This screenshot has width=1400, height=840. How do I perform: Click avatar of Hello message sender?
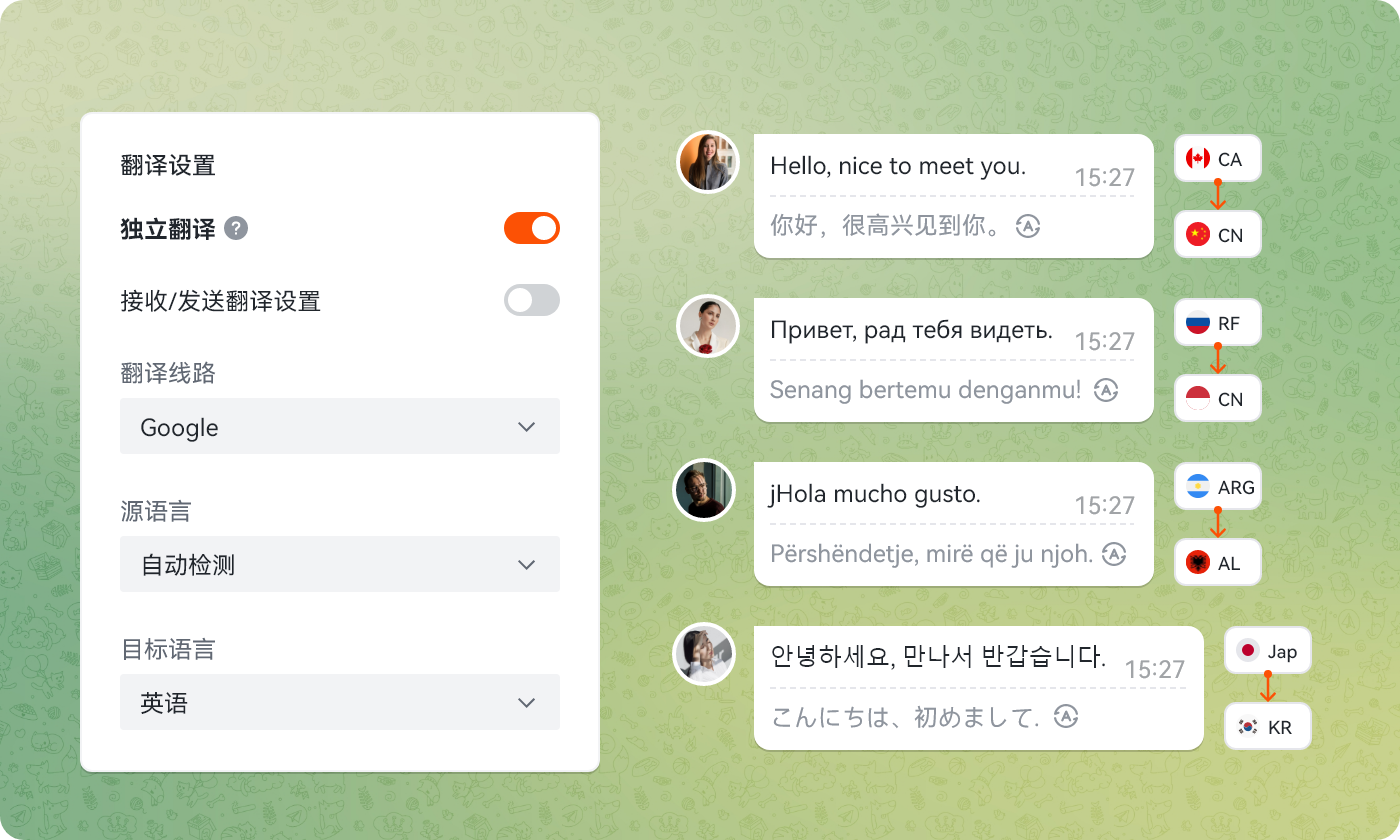708,162
